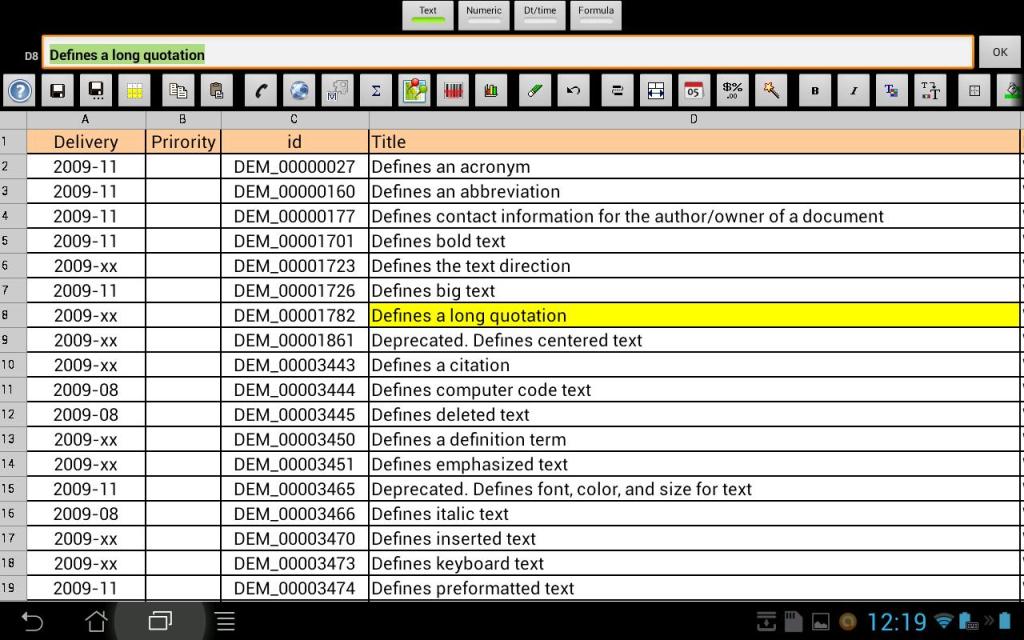This screenshot has height=640, width=1024.
Task: Click the web globe icon
Action: pyautogui.click(x=299, y=91)
